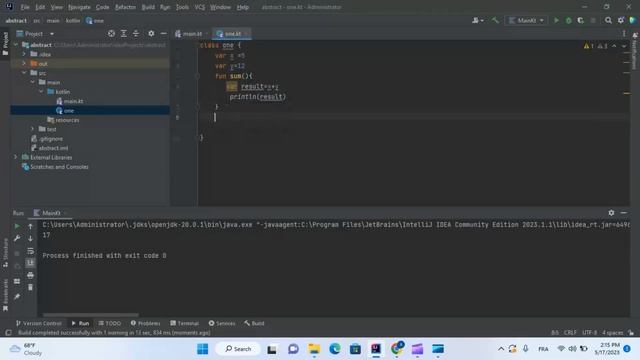
Task: Open the Navigate menu
Action: coord(79,7)
